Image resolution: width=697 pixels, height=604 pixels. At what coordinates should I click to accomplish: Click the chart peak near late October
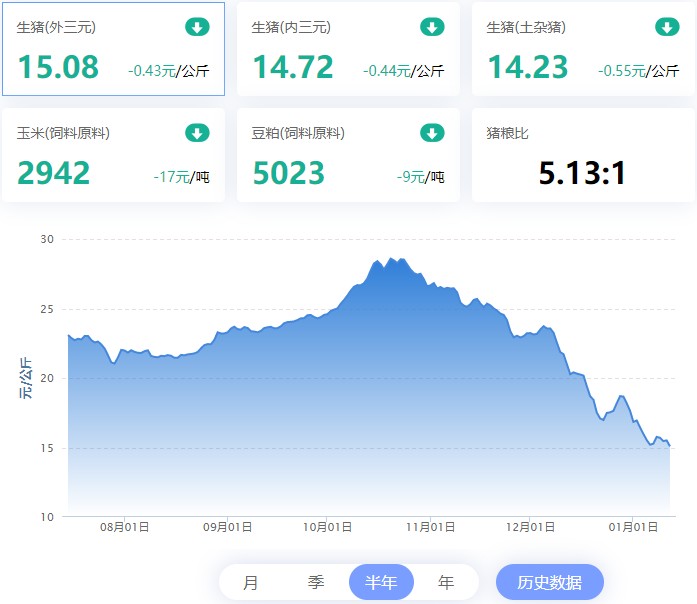391,259
